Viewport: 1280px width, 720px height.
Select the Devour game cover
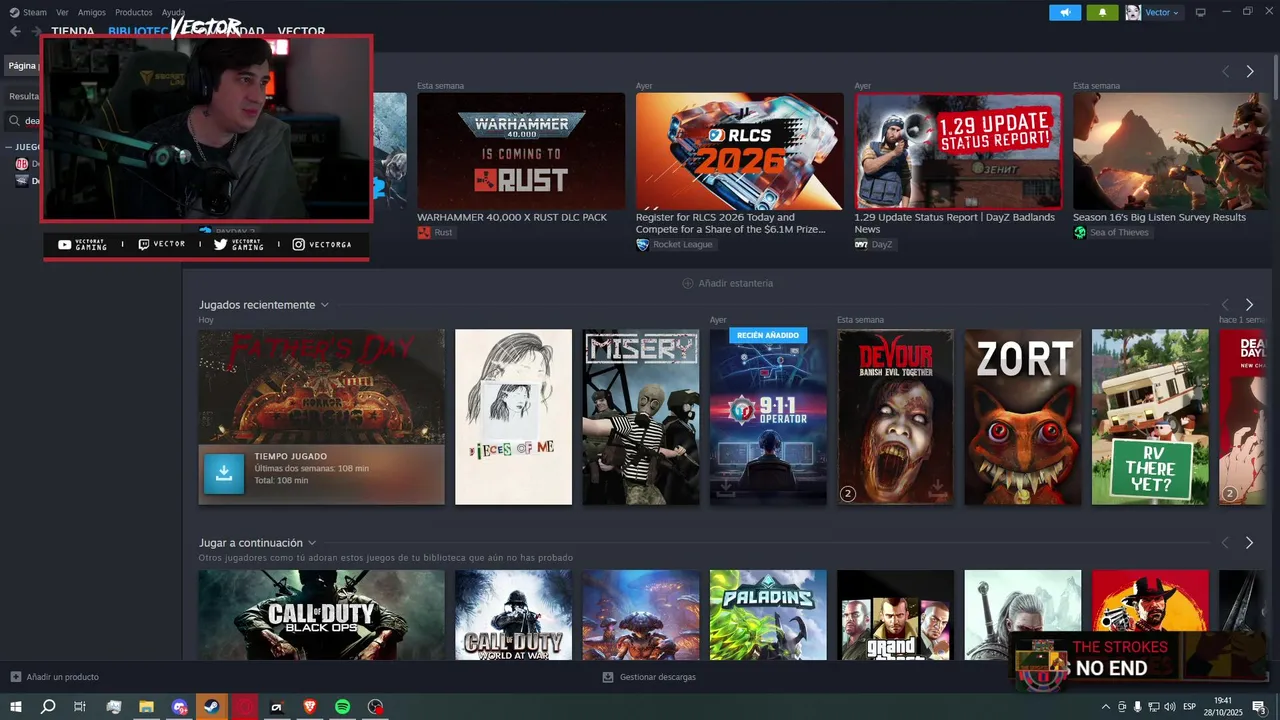895,417
